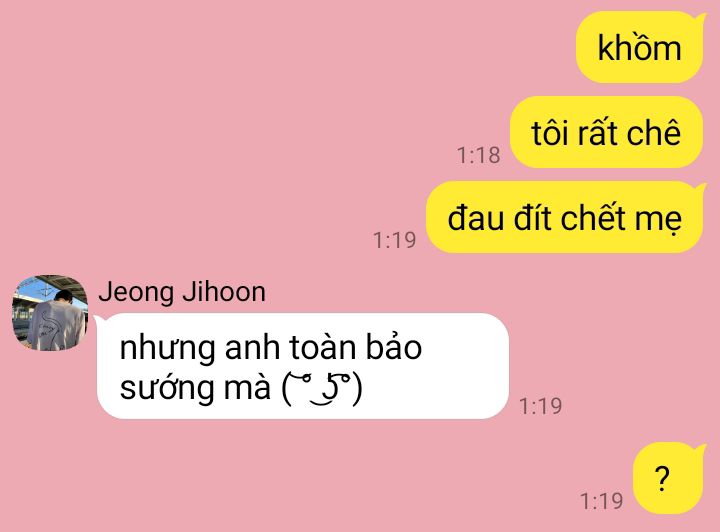720x532 pixels.
Task: Select the "tôi rất chê" message bubble
Action: [x=606, y=132]
